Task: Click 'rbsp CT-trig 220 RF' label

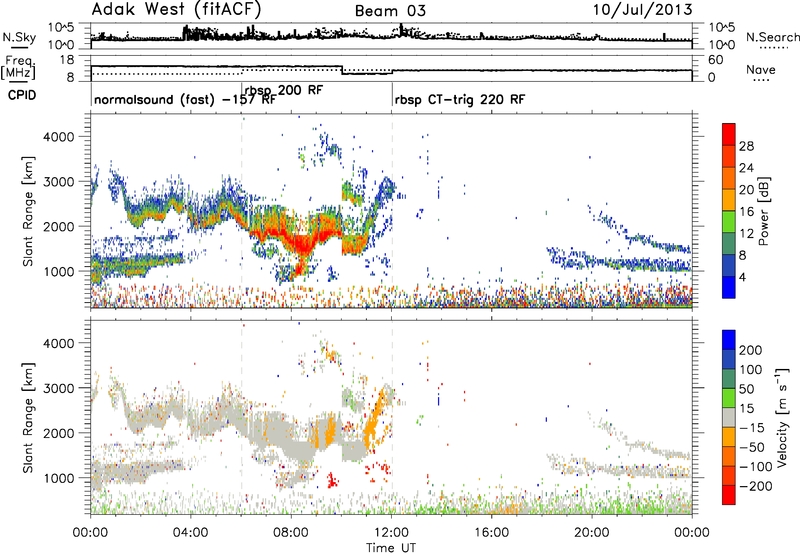Action: [x=460, y=100]
